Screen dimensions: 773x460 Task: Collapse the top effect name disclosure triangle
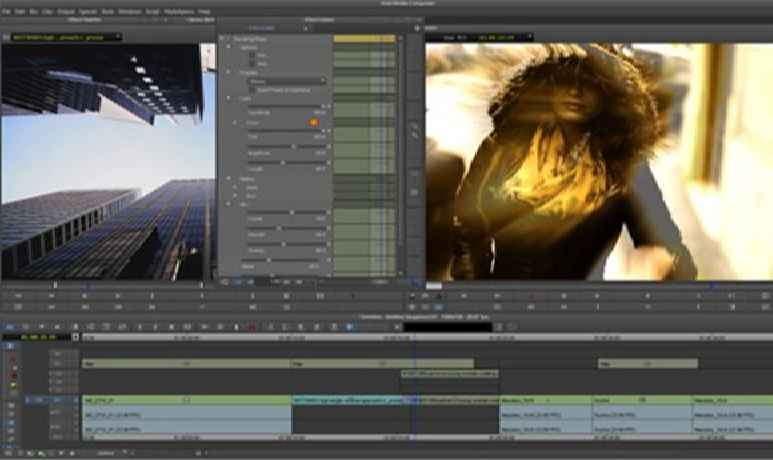(222, 38)
